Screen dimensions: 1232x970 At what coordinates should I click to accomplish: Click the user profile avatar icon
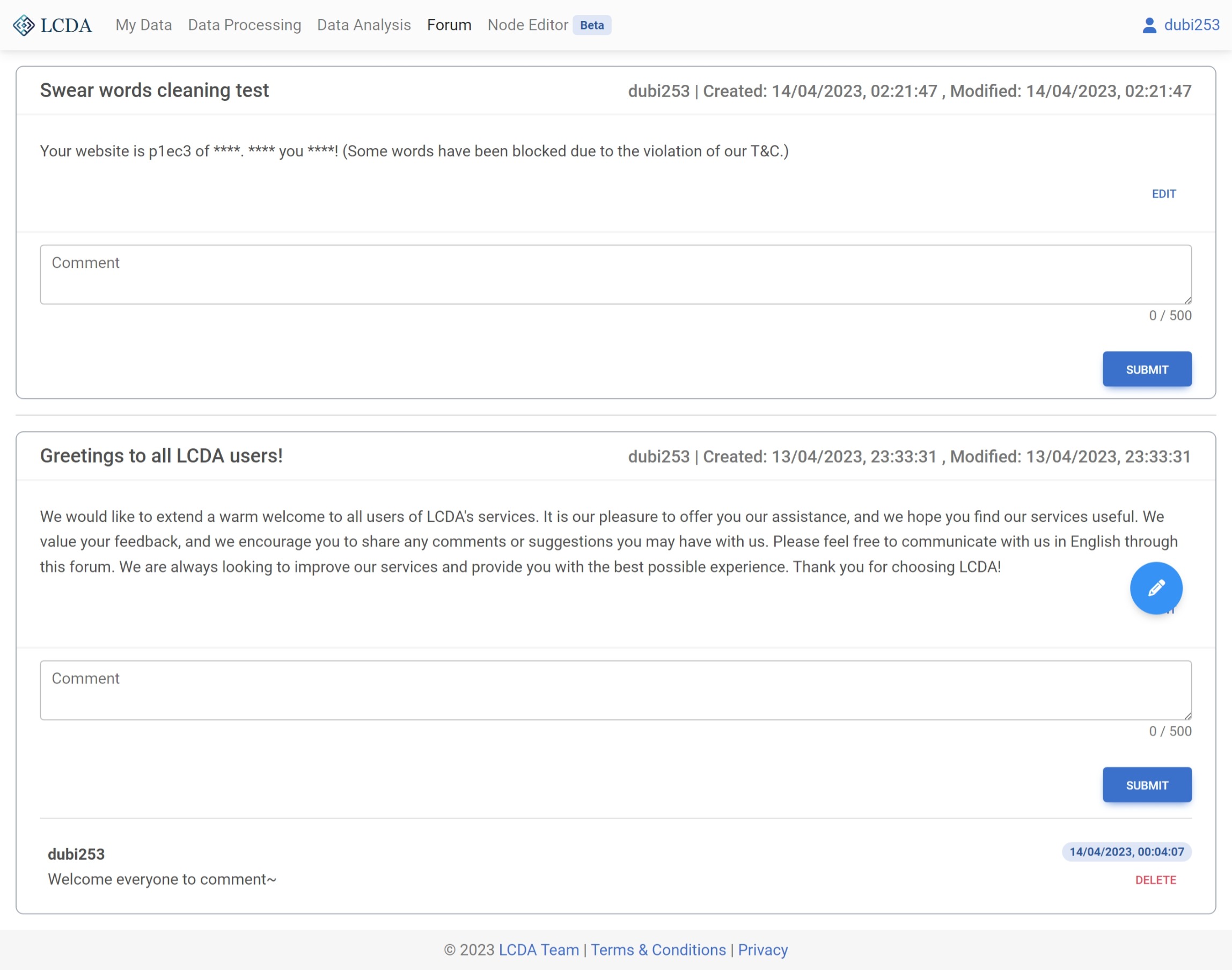pyautogui.click(x=1149, y=26)
